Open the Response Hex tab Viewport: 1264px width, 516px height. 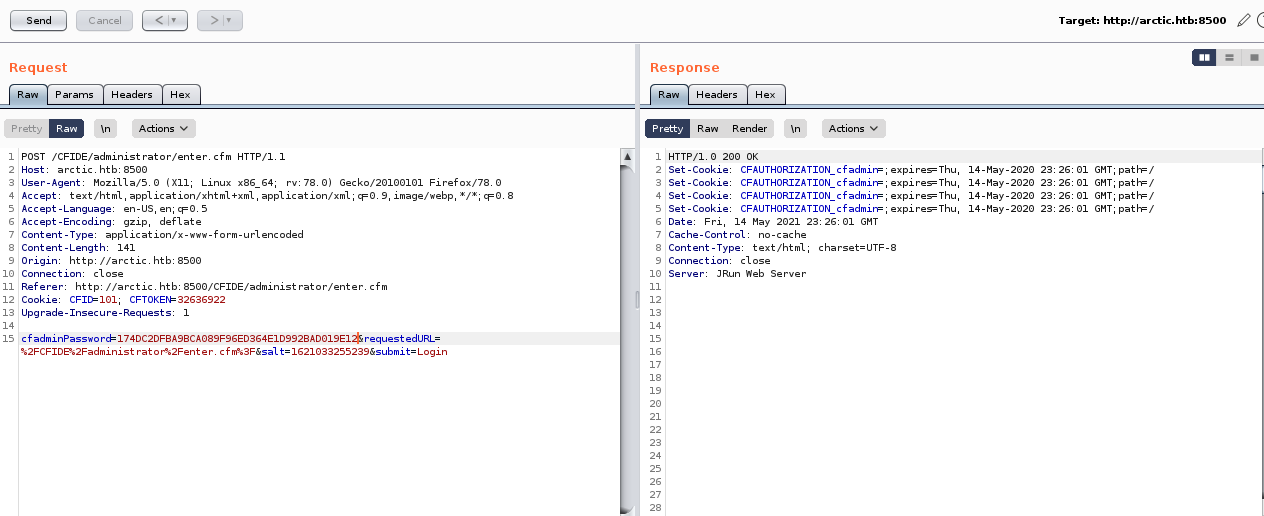[x=766, y=94]
